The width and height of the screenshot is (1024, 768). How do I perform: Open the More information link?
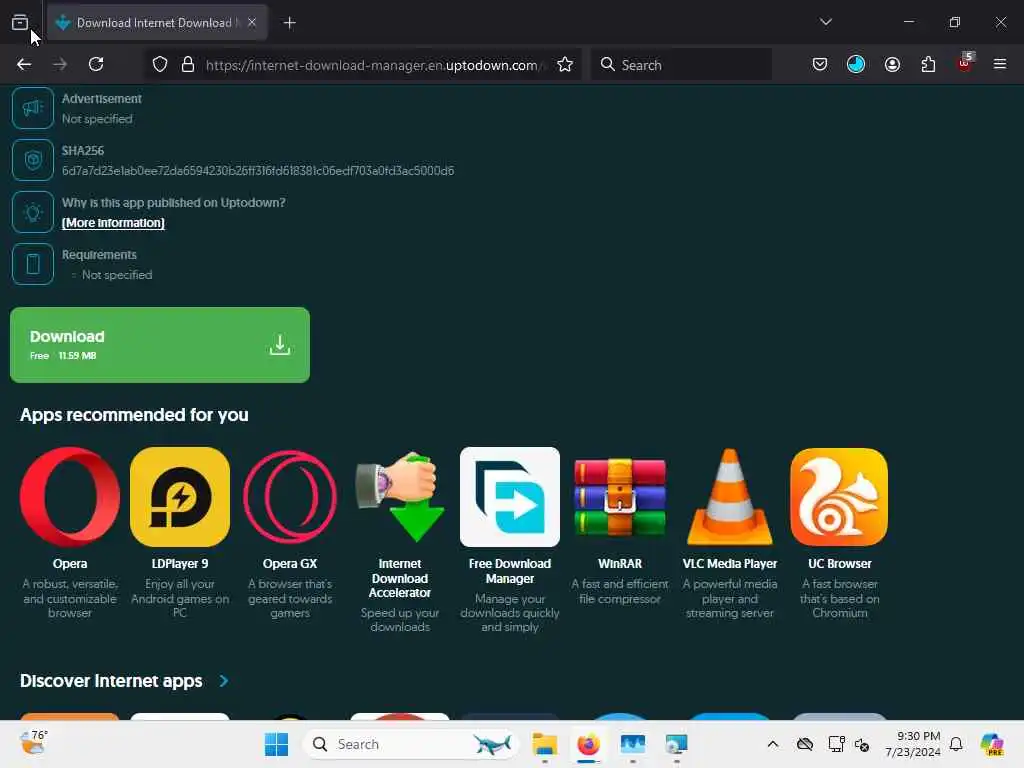click(x=113, y=223)
